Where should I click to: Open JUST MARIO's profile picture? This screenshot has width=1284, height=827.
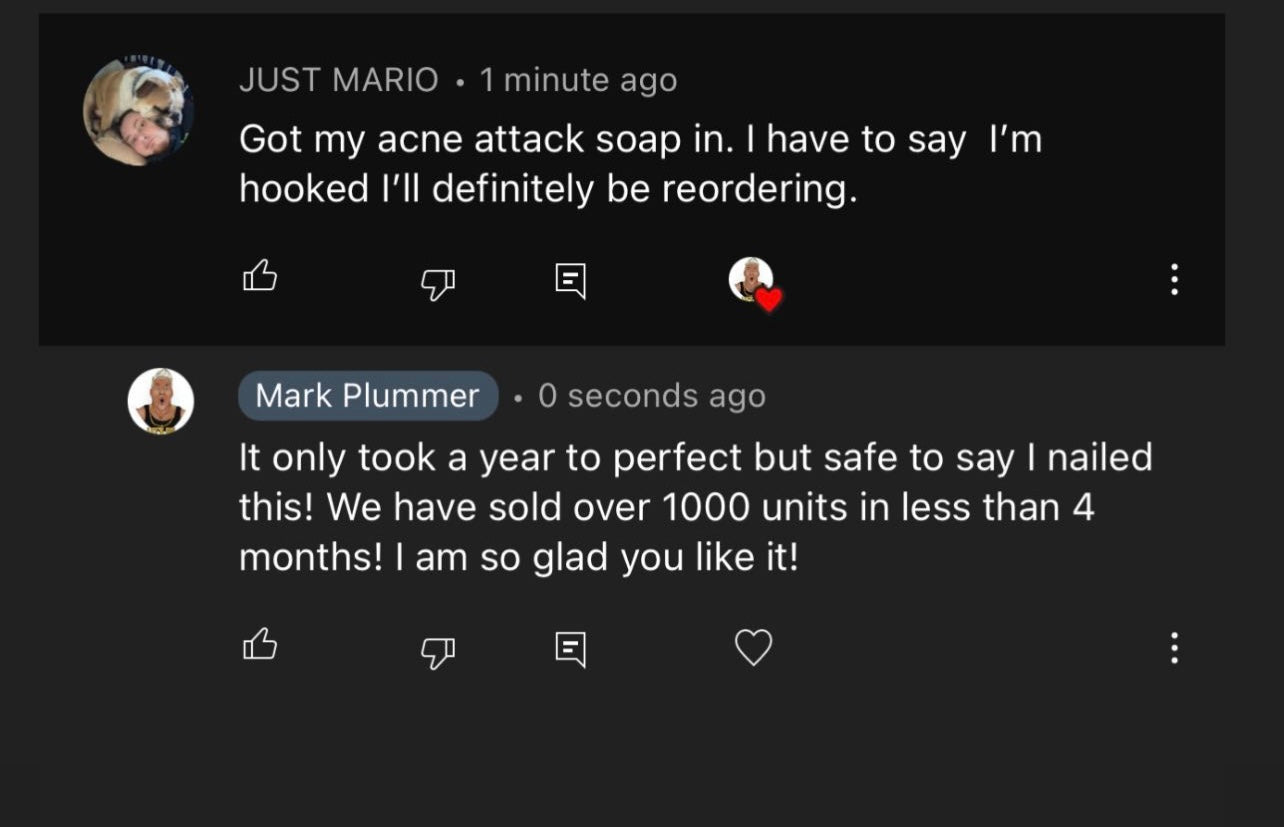(138, 110)
